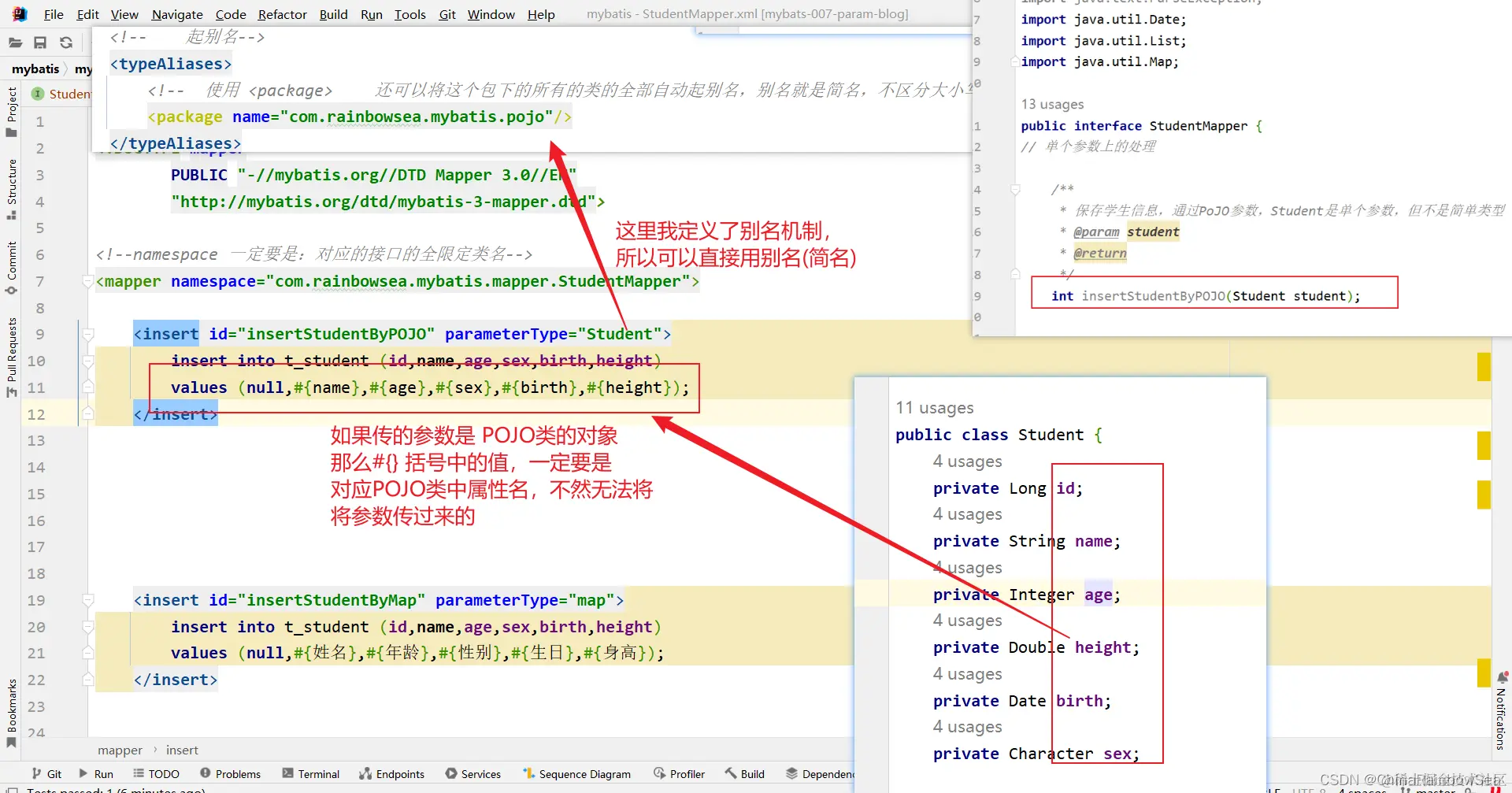Open the Bookmarks tool window
This screenshot has height=793, width=1512.
11,713
